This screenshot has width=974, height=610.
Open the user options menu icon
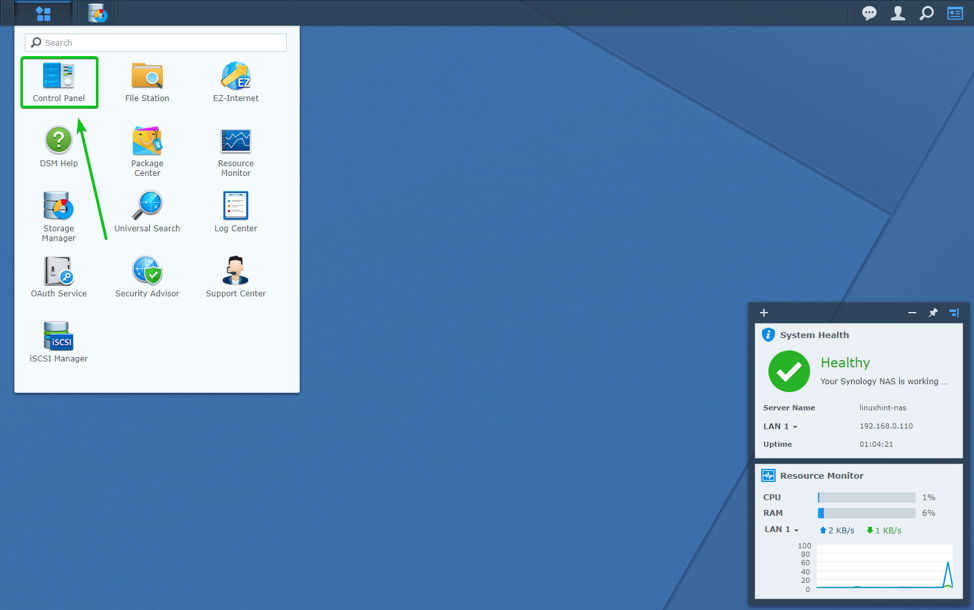pyautogui.click(x=898, y=13)
